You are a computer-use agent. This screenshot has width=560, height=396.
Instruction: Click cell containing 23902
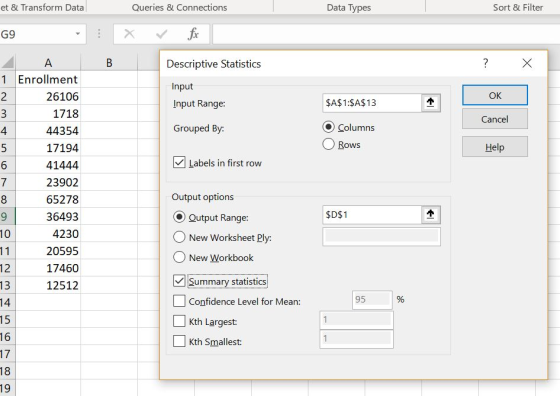[x=48, y=182]
